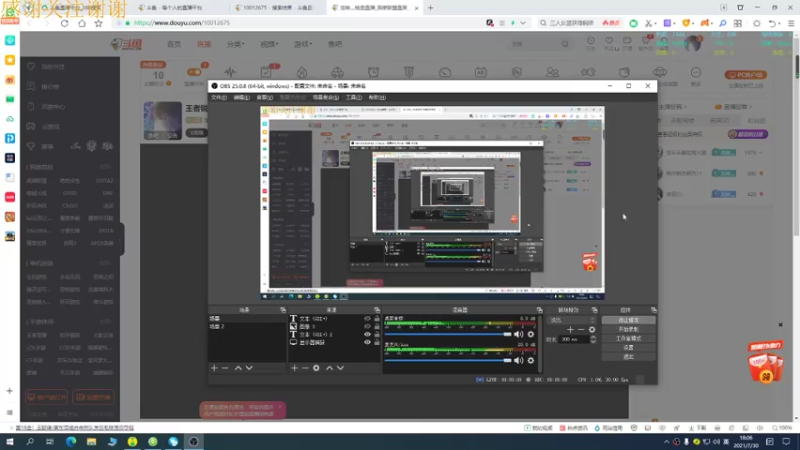The height and width of the screenshot is (450, 800).
Task: Expand the 游戏 dropdown in Douyu navigation
Action: (303, 44)
